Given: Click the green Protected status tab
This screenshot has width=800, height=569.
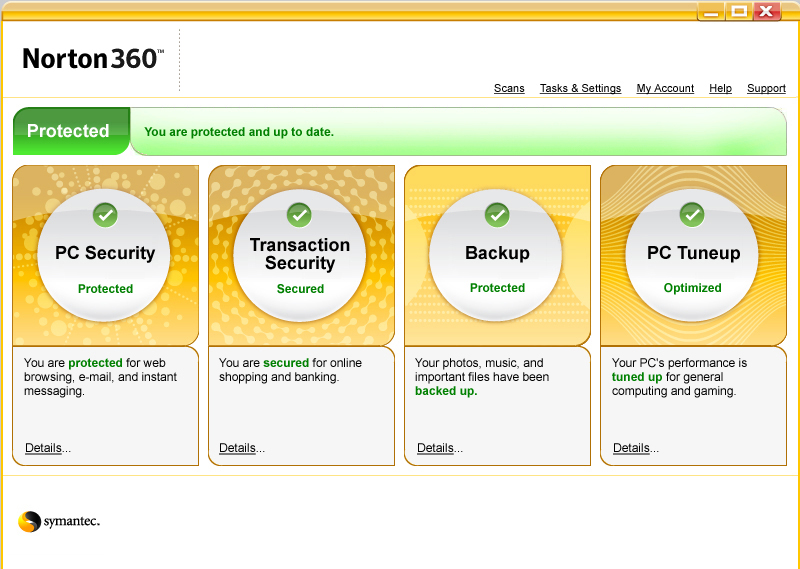Looking at the screenshot, I should 69,131.
